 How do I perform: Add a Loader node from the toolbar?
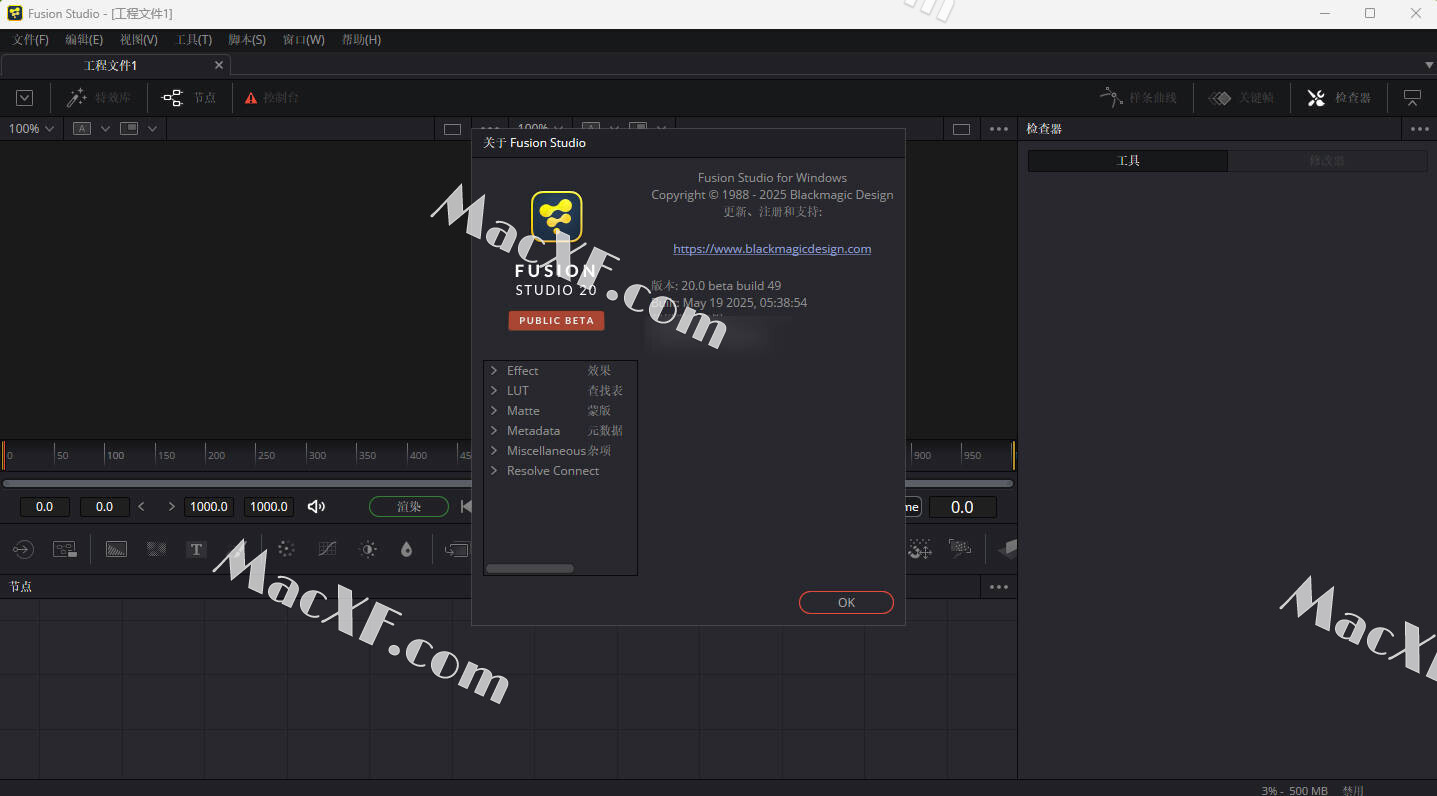tap(23, 549)
